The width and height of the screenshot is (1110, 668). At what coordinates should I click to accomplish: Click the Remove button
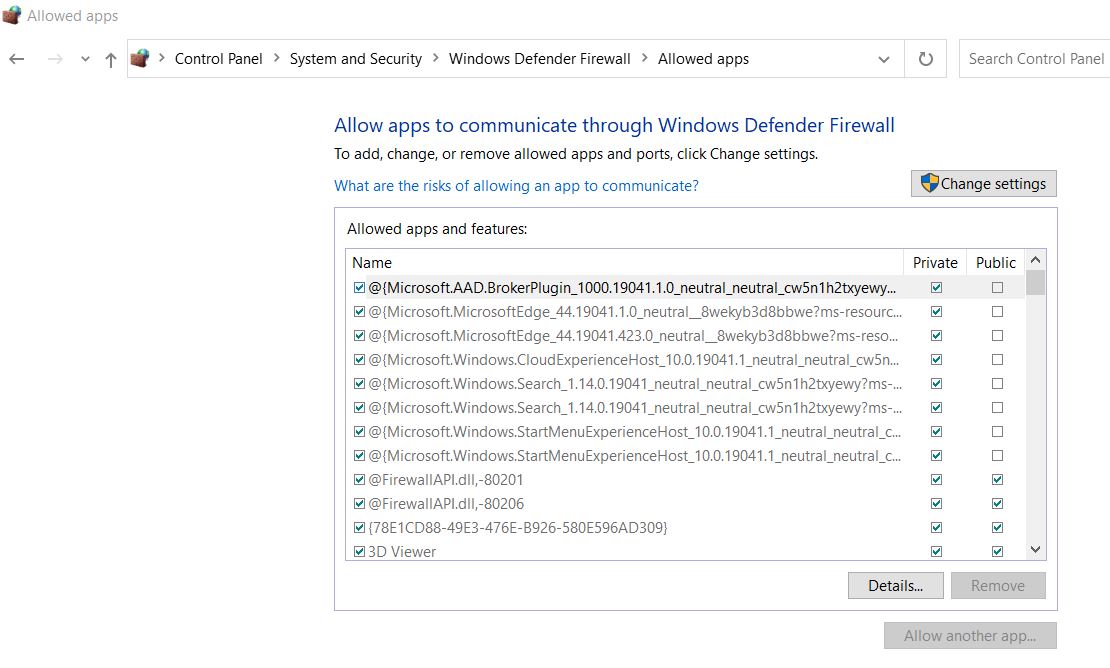coord(998,586)
